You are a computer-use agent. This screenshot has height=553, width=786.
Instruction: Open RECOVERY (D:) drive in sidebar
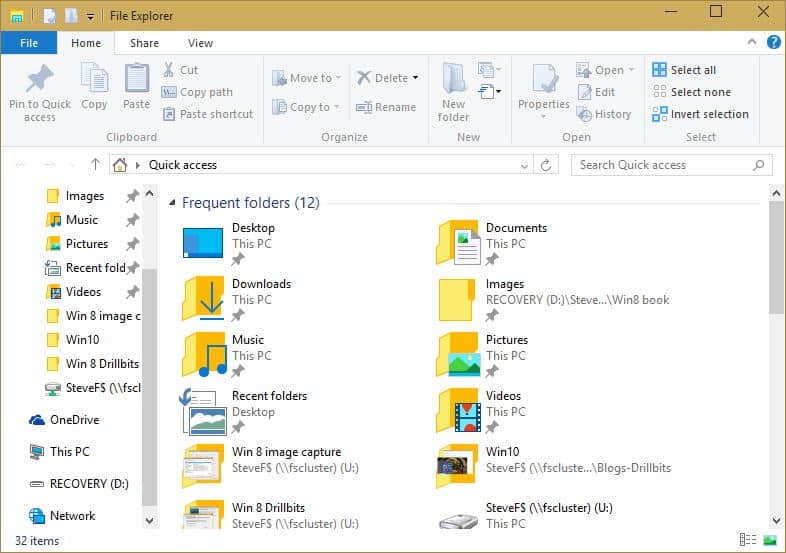79,484
